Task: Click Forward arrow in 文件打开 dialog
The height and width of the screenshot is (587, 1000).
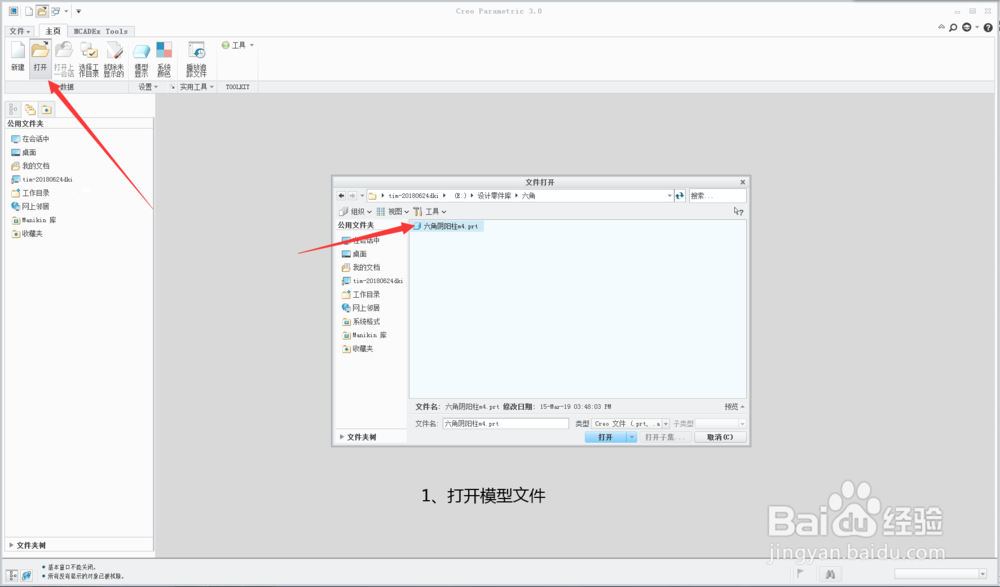Action: click(352, 196)
